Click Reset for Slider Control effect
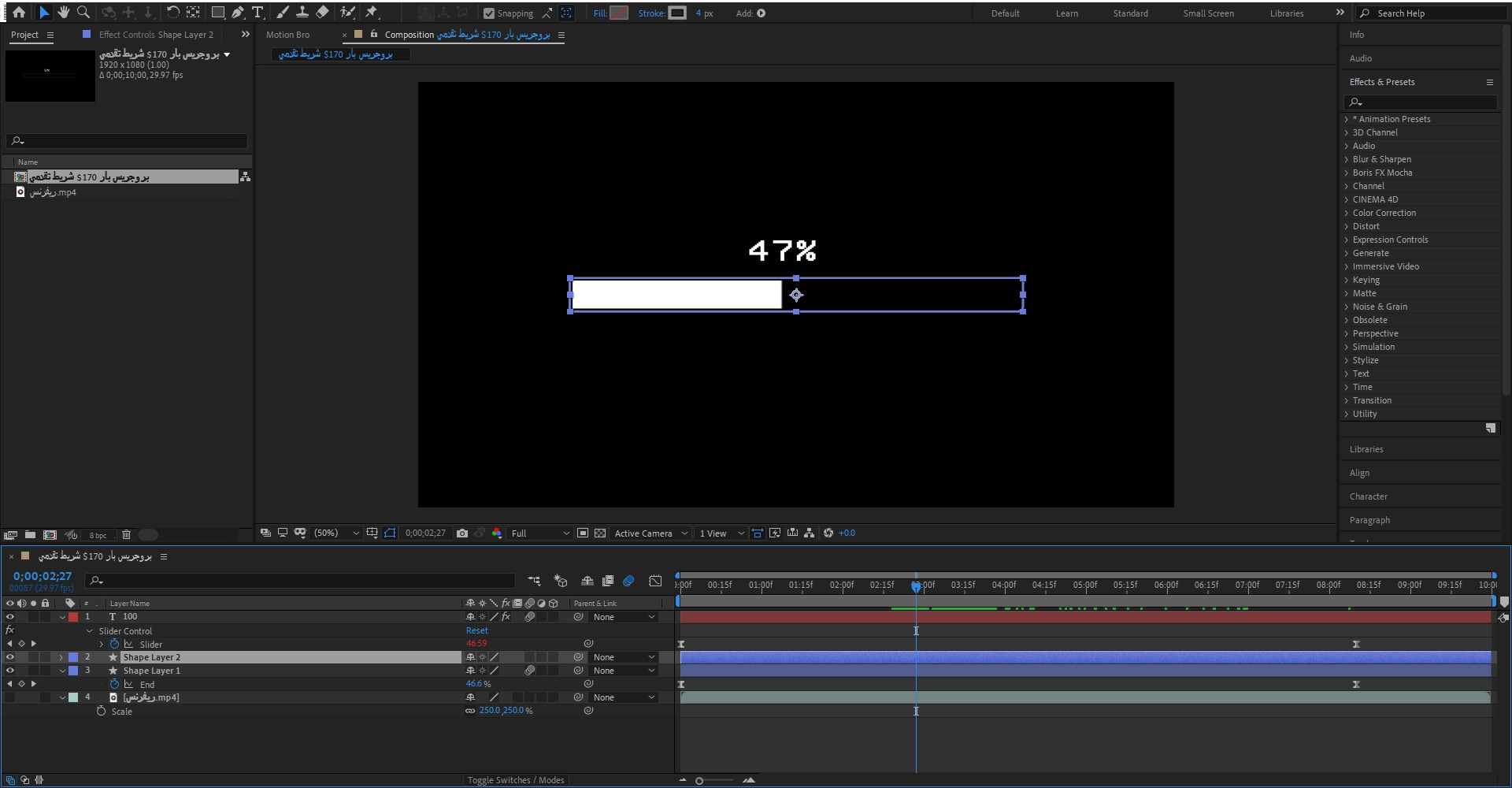Image resolution: width=1512 pixels, height=788 pixels. [476, 630]
